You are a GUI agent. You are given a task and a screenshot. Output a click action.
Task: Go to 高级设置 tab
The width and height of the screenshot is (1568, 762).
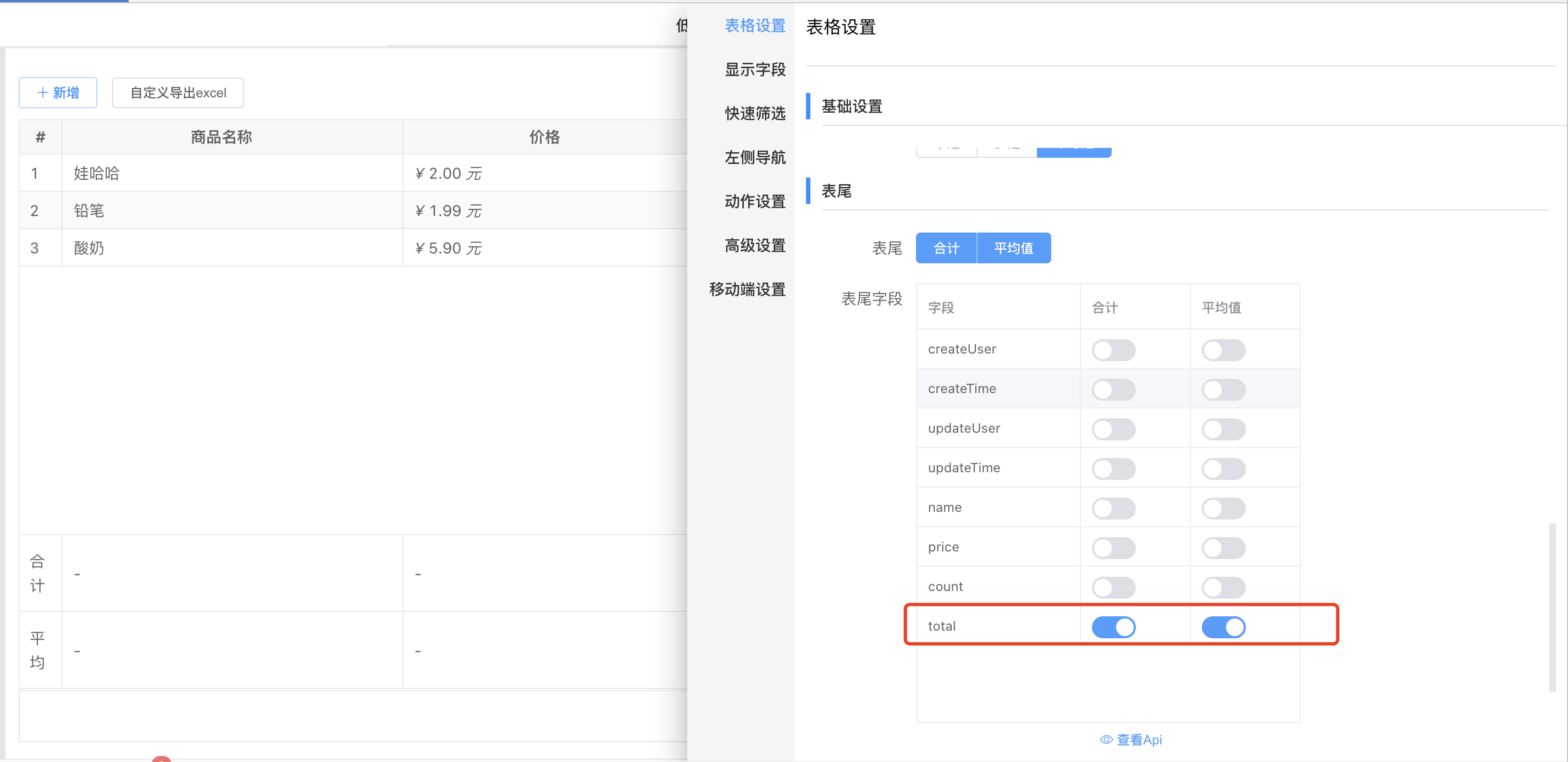pos(754,245)
